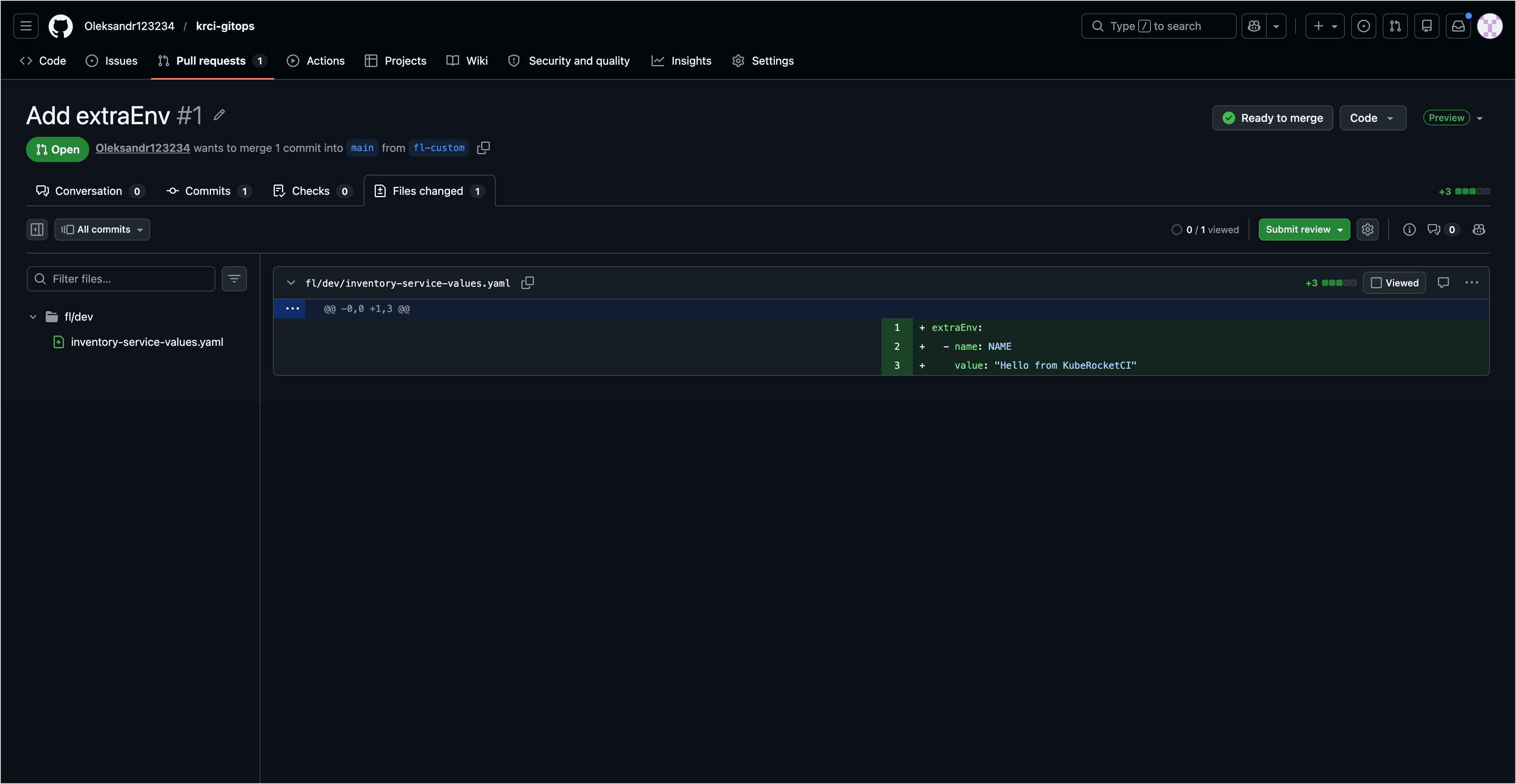The width and height of the screenshot is (1516, 784).
Task: Click the Oleksandr123234 author link
Action: click(x=142, y=148)
